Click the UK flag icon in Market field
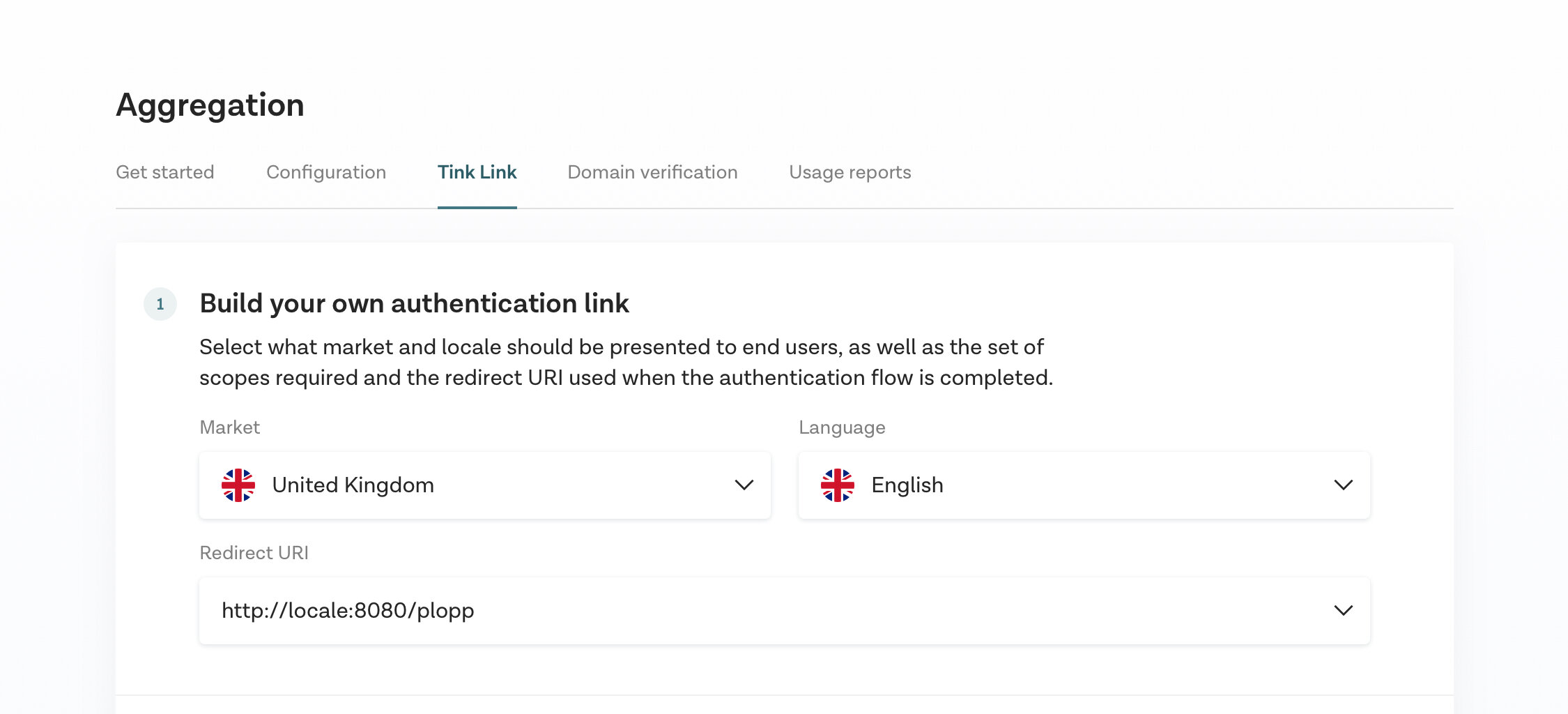This screenshot has height=714, width=1568. click(238, 485)
